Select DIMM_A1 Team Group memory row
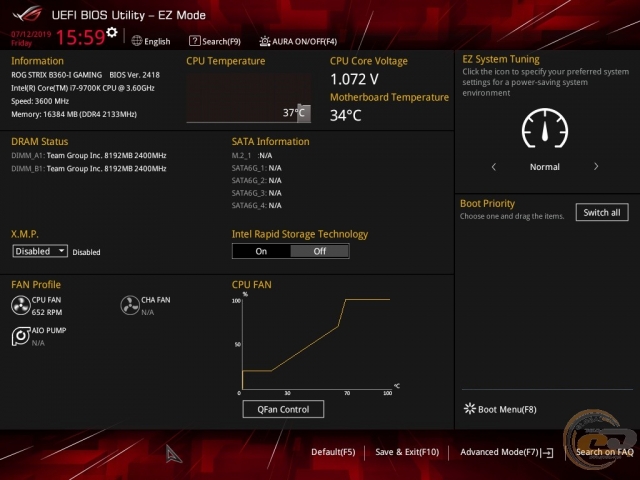 click(89, 156)
